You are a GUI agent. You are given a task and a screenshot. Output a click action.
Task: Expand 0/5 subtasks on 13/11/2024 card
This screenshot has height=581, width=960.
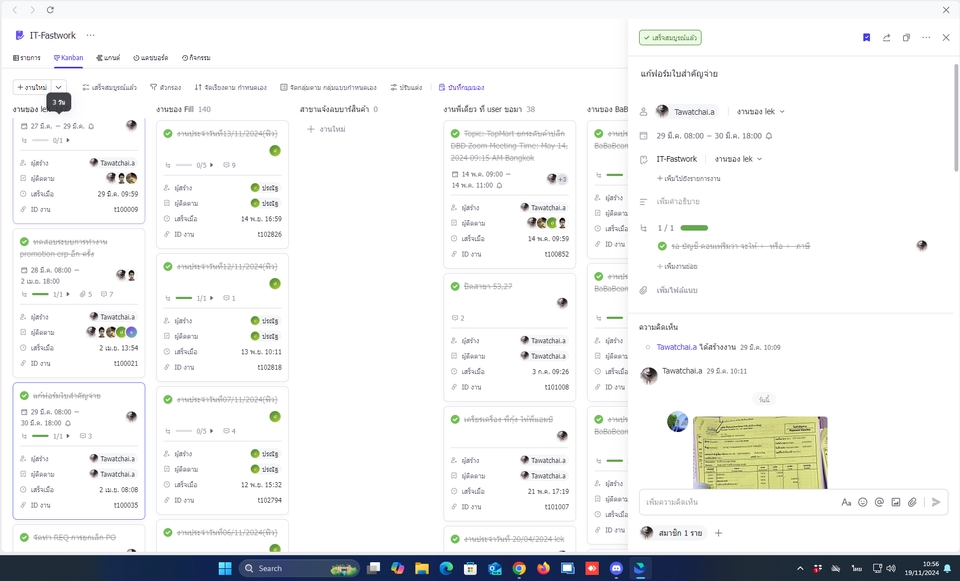[x=212, y=165]
